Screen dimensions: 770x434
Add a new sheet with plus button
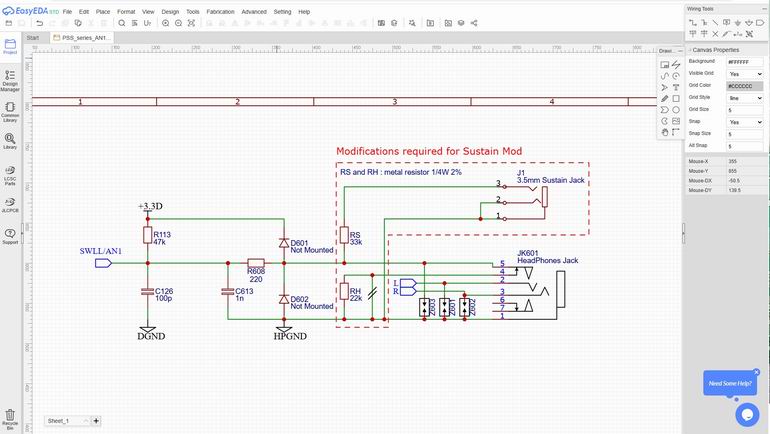tap(96, 421)
